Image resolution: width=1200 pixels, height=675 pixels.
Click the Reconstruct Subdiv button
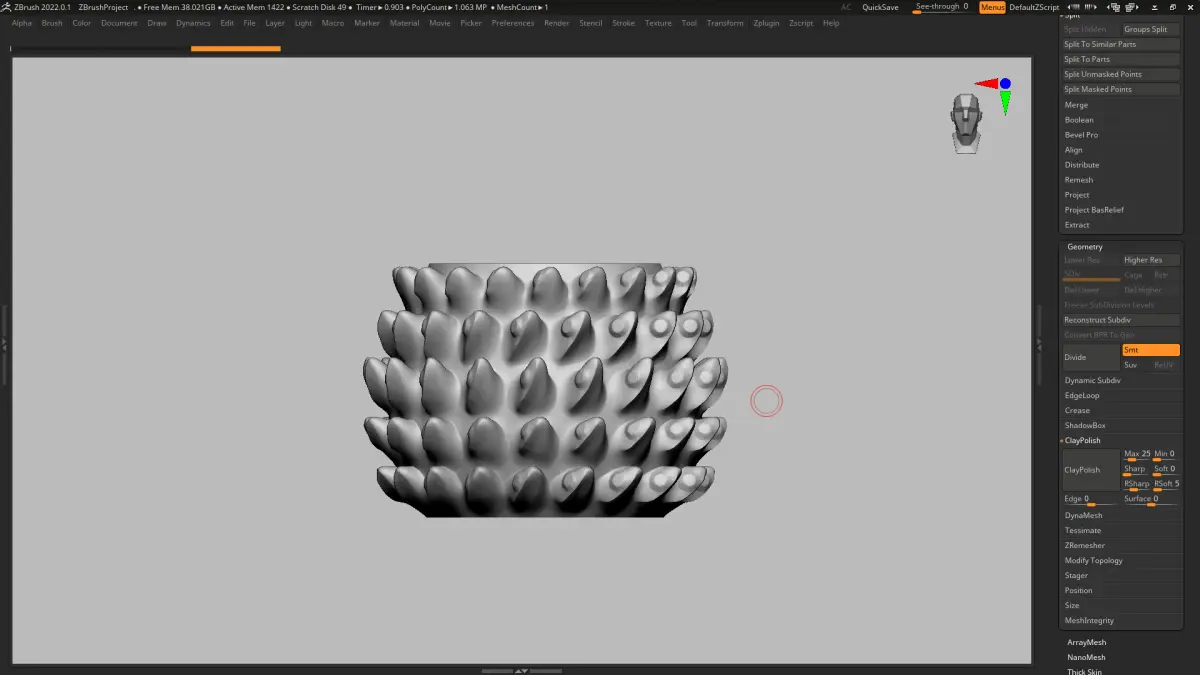[1121, 320]
